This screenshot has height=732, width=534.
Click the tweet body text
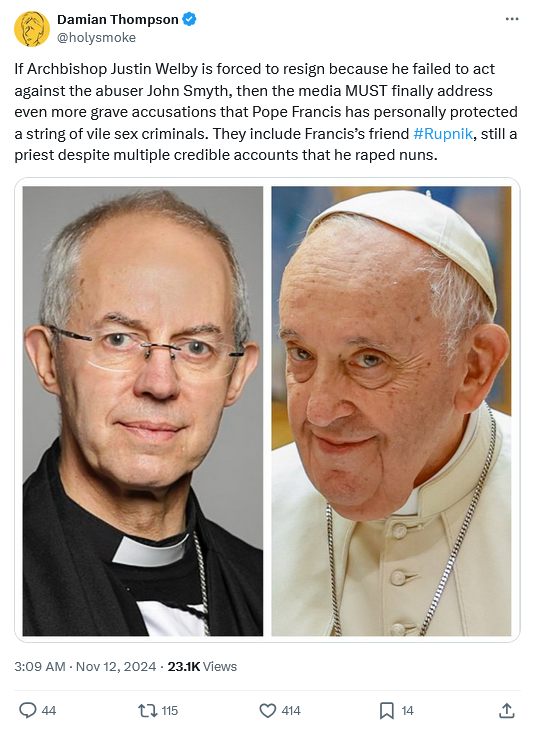(266, 112)
